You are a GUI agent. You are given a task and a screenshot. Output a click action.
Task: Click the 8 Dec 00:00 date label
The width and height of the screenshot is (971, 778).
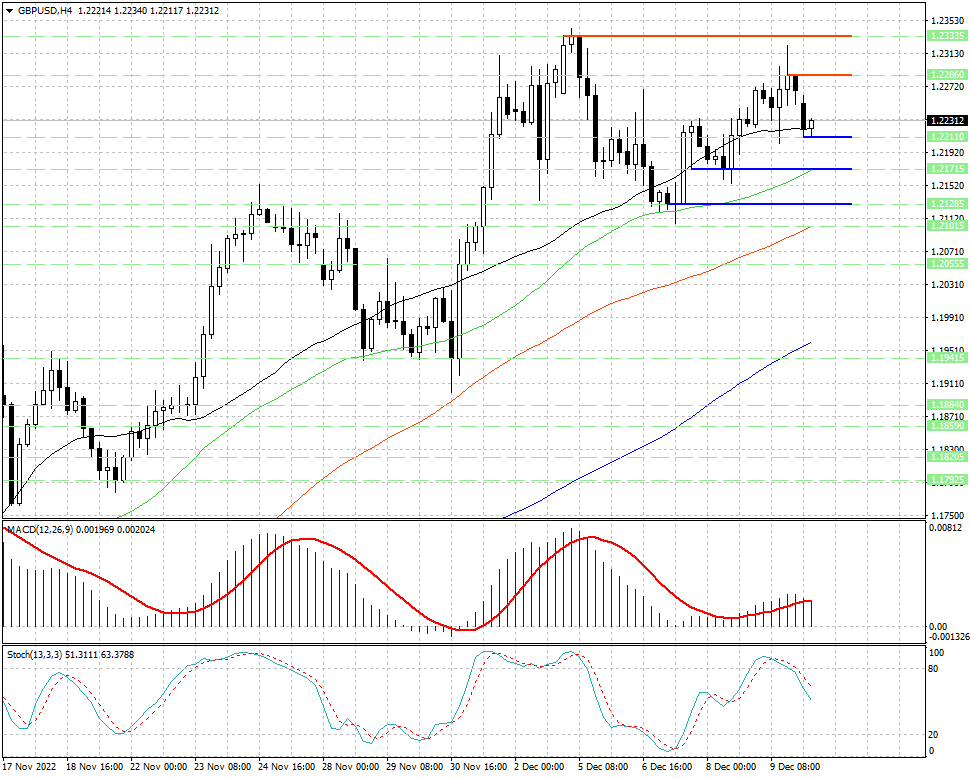click(731, 767)
